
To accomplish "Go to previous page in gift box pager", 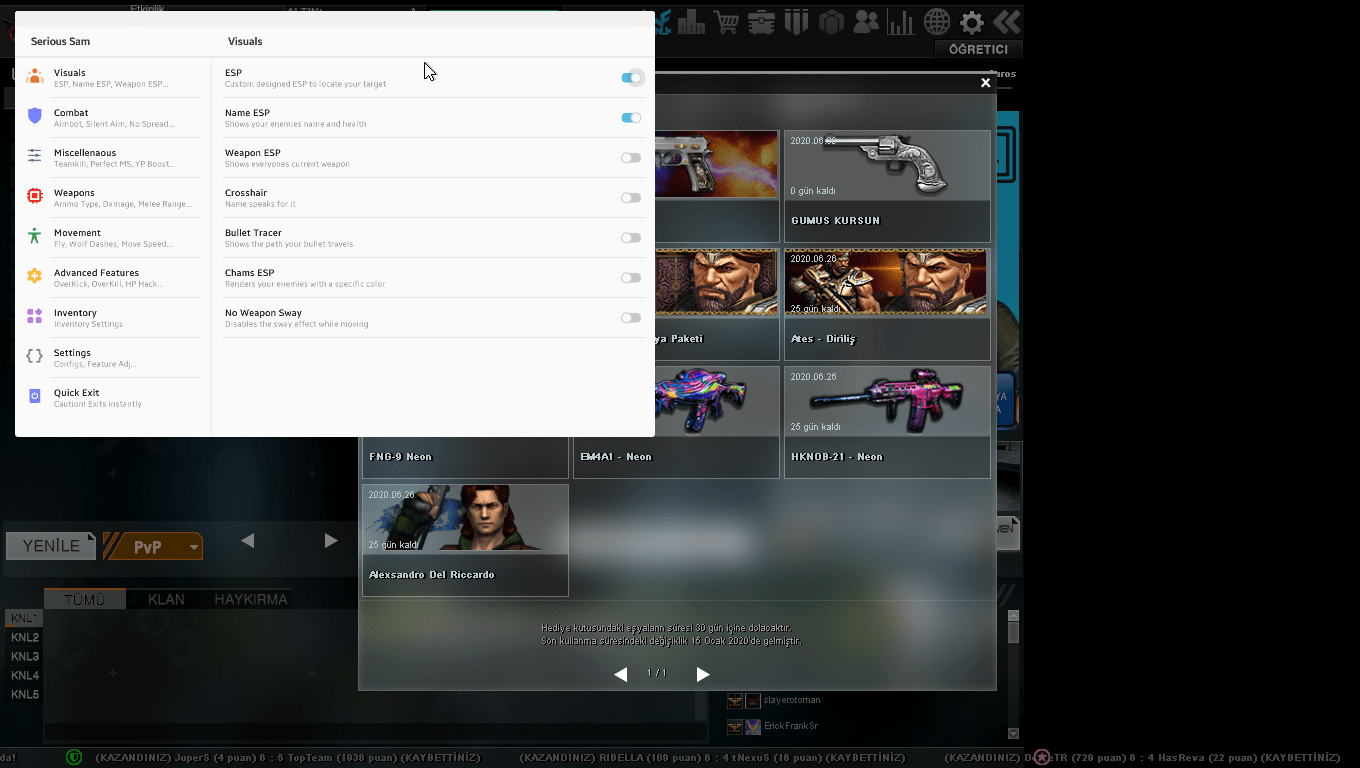I will (621, 674).
